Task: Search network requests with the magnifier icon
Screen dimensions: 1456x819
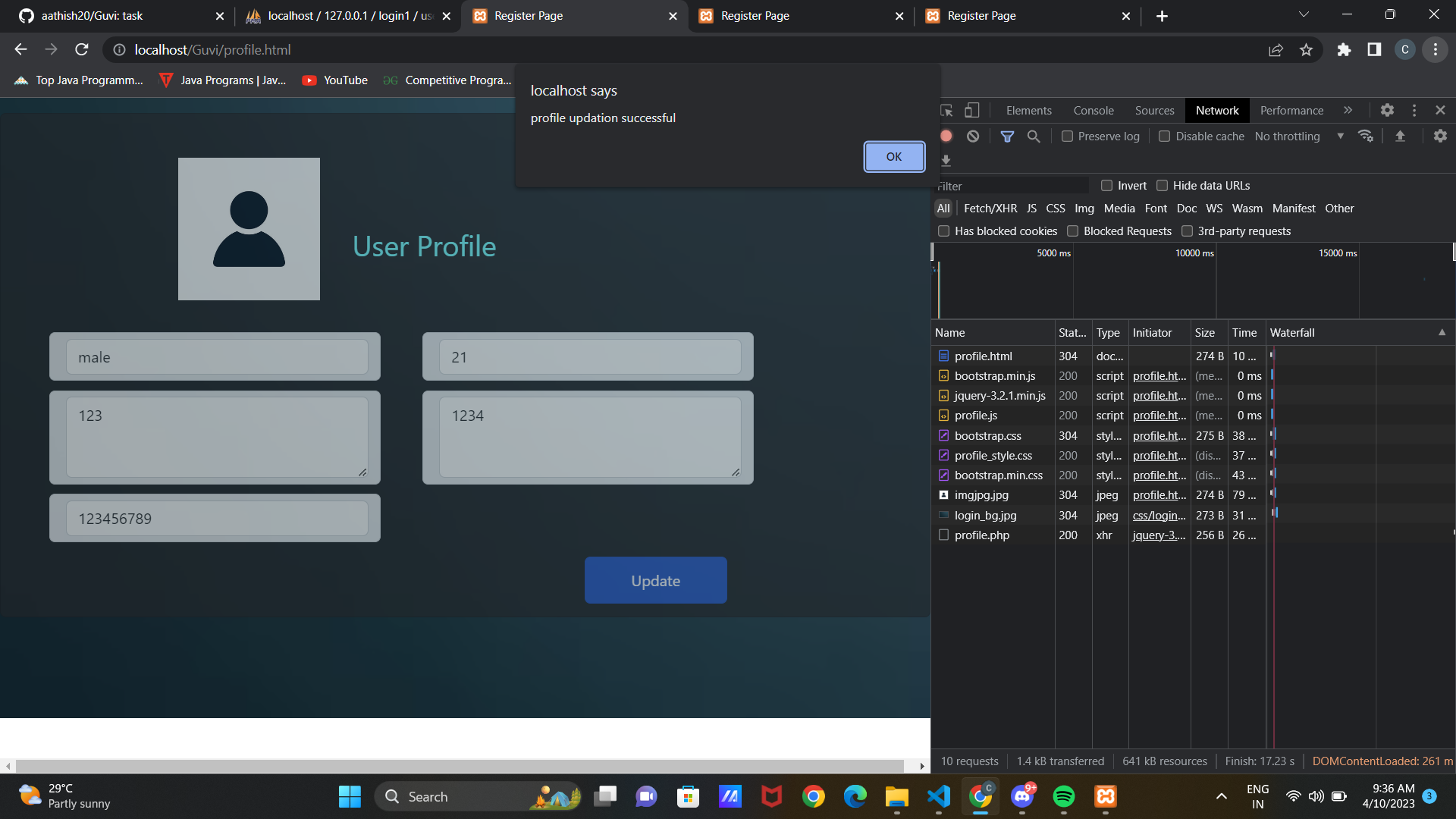Action: pyautogui.click(x=1034, y=136)
